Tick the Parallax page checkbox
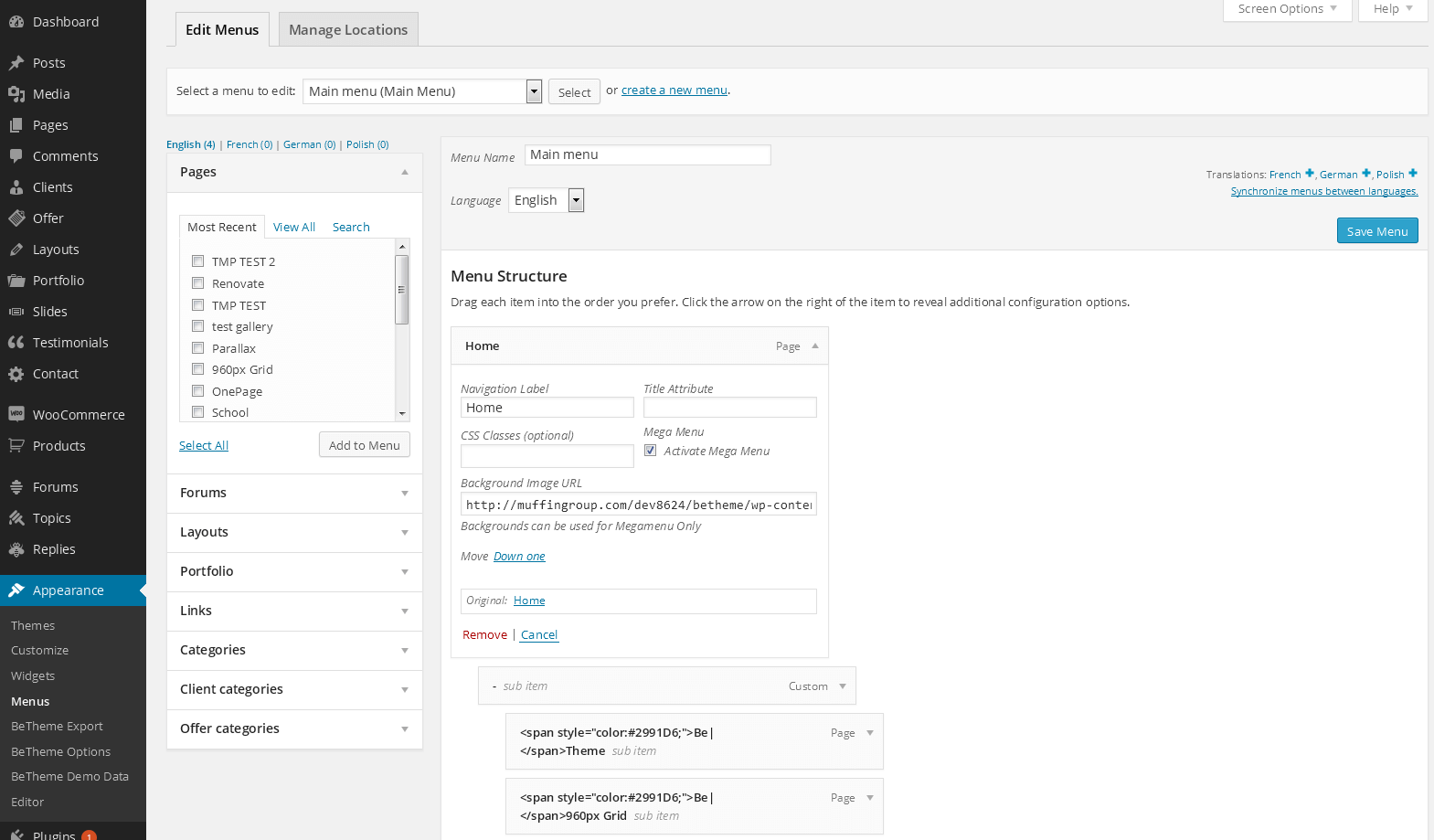 pos(197,348)
